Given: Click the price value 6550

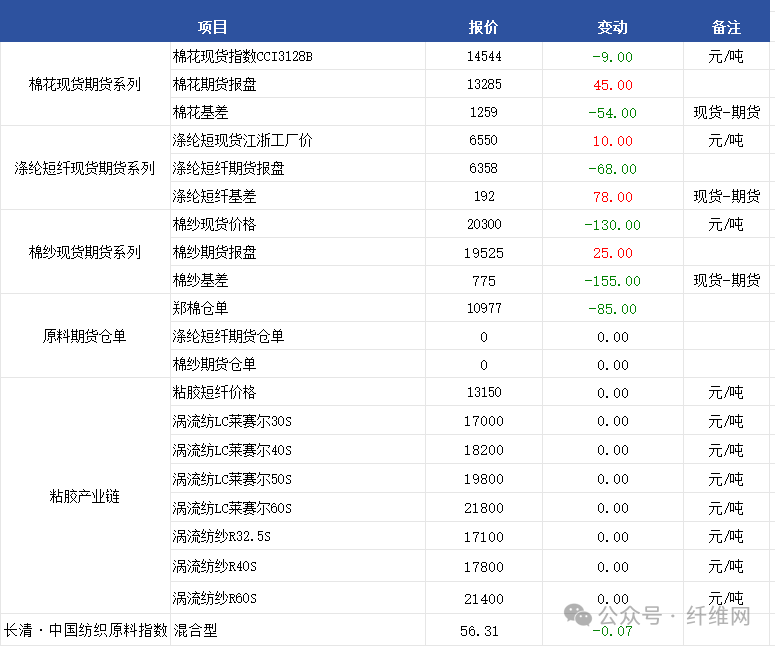Looking at the screenshot, I should point(484,140).
